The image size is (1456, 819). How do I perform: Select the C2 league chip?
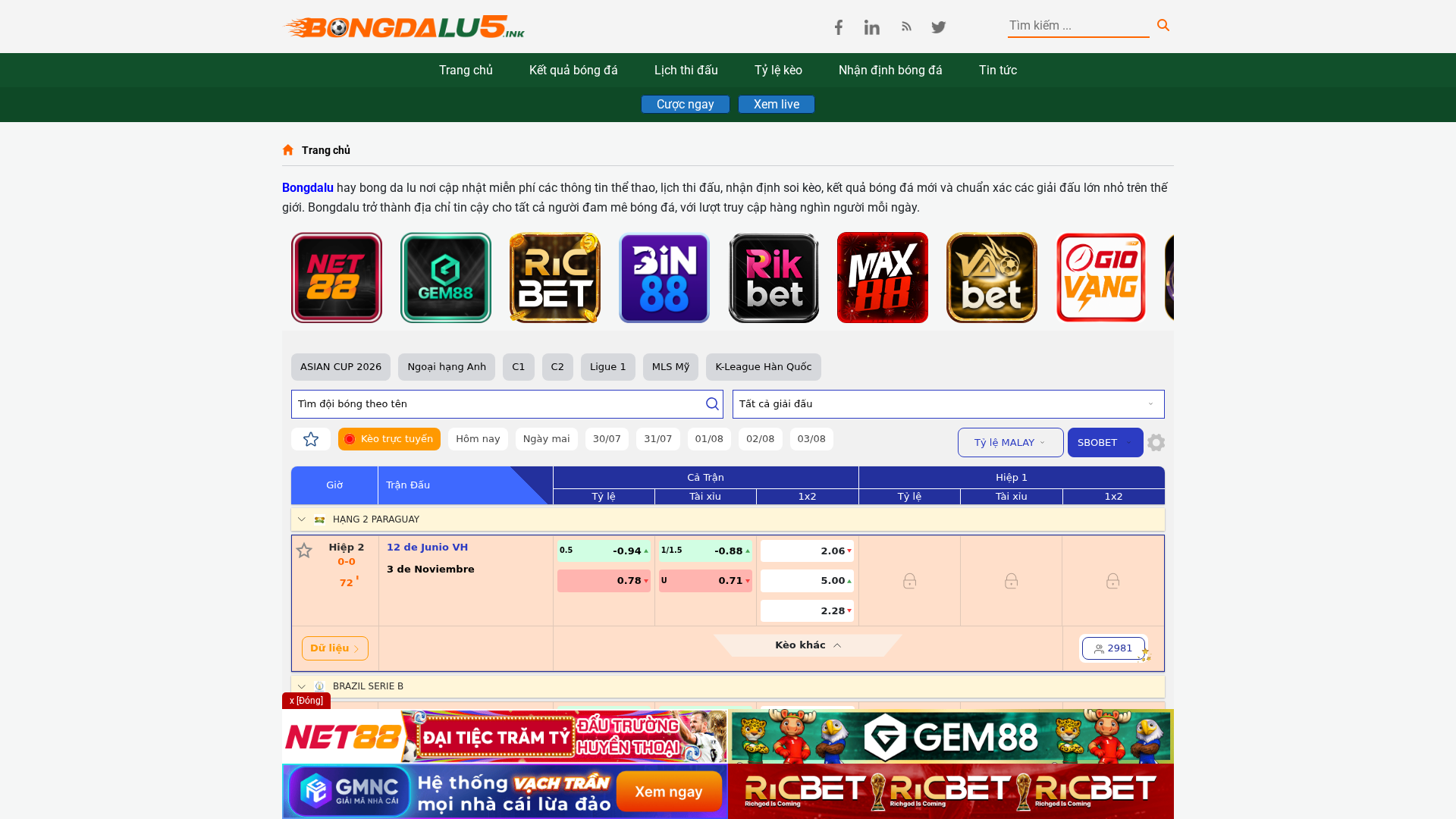(557, 367)
